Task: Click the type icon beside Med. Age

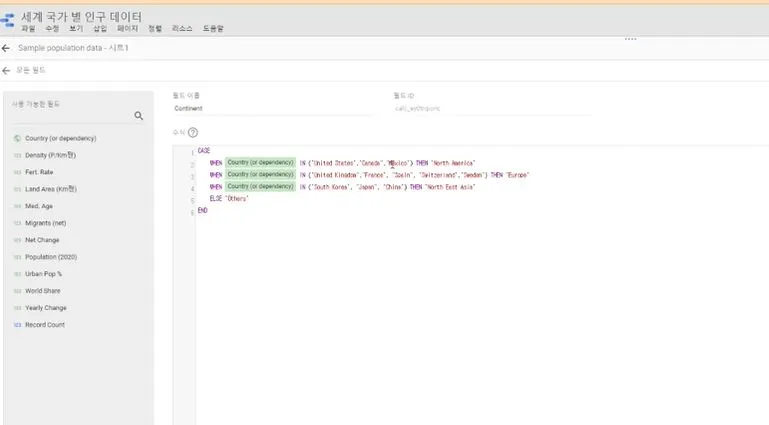Action: click(17, 206)
